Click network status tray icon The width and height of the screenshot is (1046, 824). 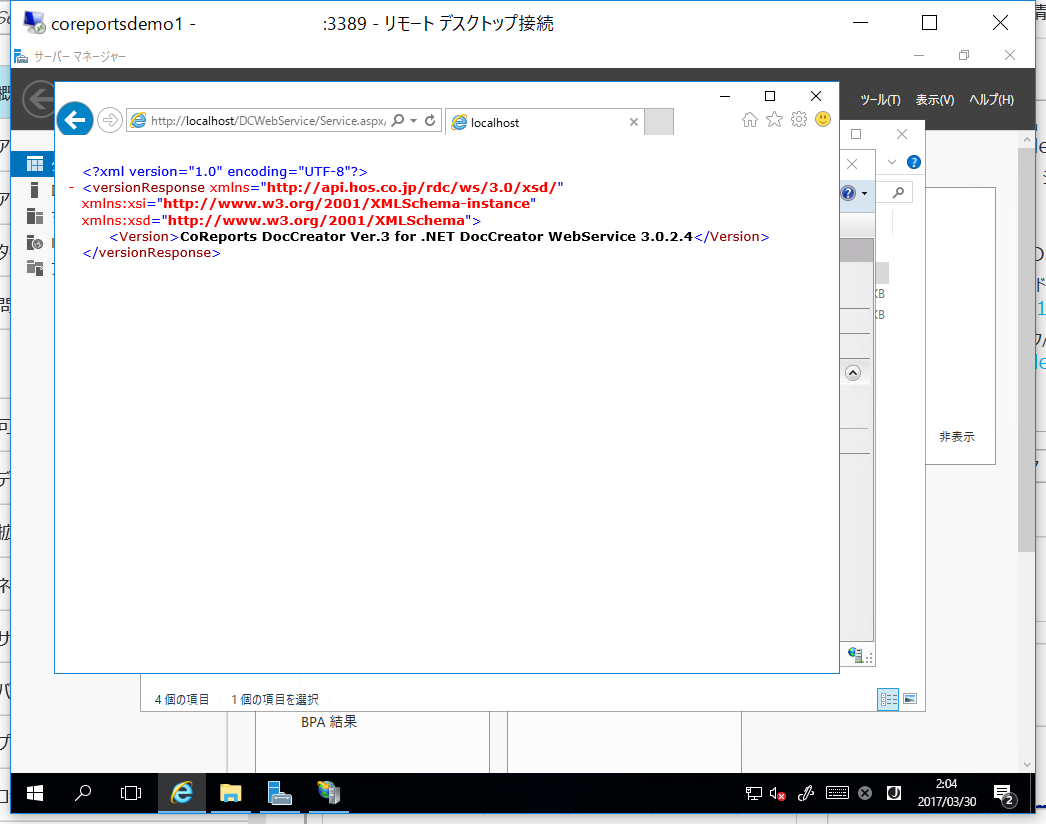753,793
